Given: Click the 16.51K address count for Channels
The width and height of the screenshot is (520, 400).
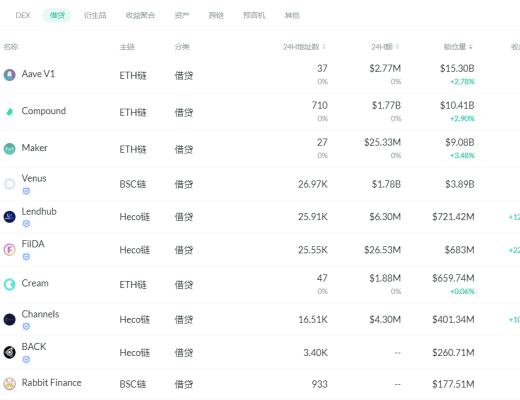Looking at the screenshot, I should pos(313,320).
